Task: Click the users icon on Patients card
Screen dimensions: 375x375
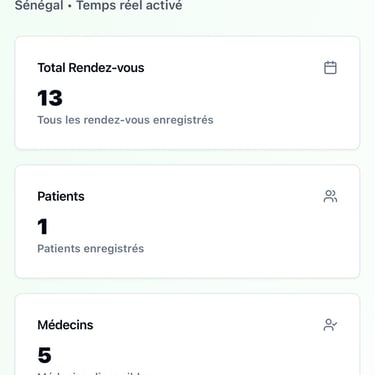Action: click(330, 196)
